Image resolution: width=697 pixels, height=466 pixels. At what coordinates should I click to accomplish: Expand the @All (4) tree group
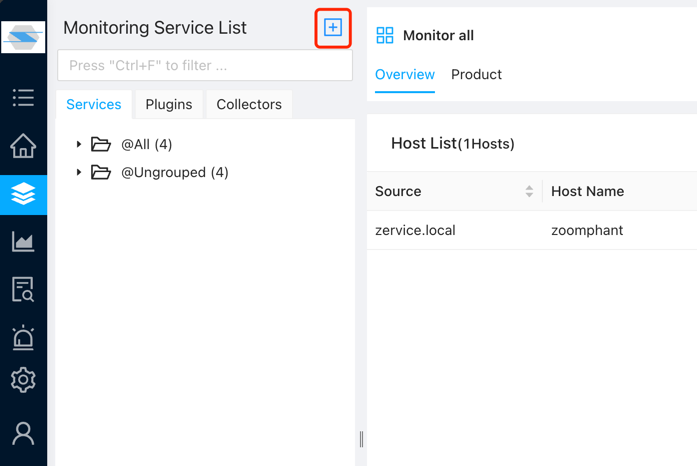(x=79, y=145)
